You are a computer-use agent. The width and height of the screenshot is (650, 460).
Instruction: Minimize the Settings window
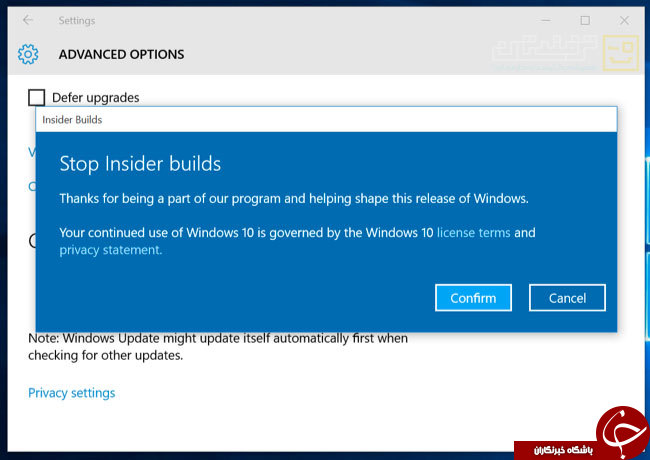coord(546,20)
